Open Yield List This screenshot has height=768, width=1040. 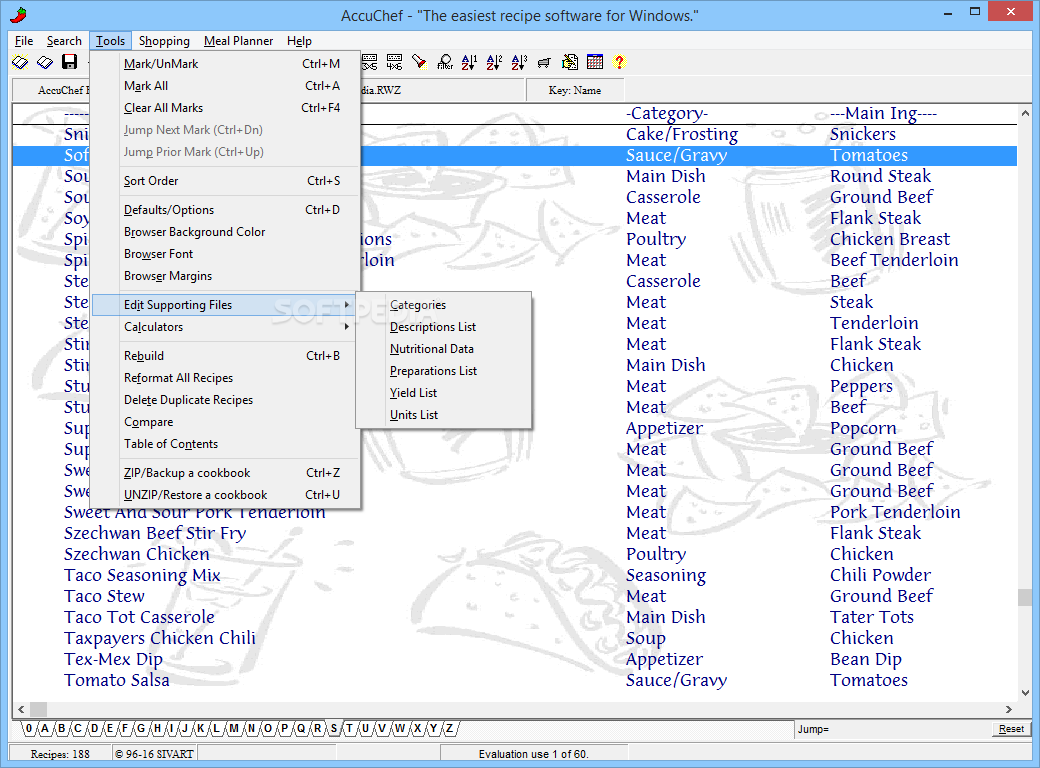444,392
